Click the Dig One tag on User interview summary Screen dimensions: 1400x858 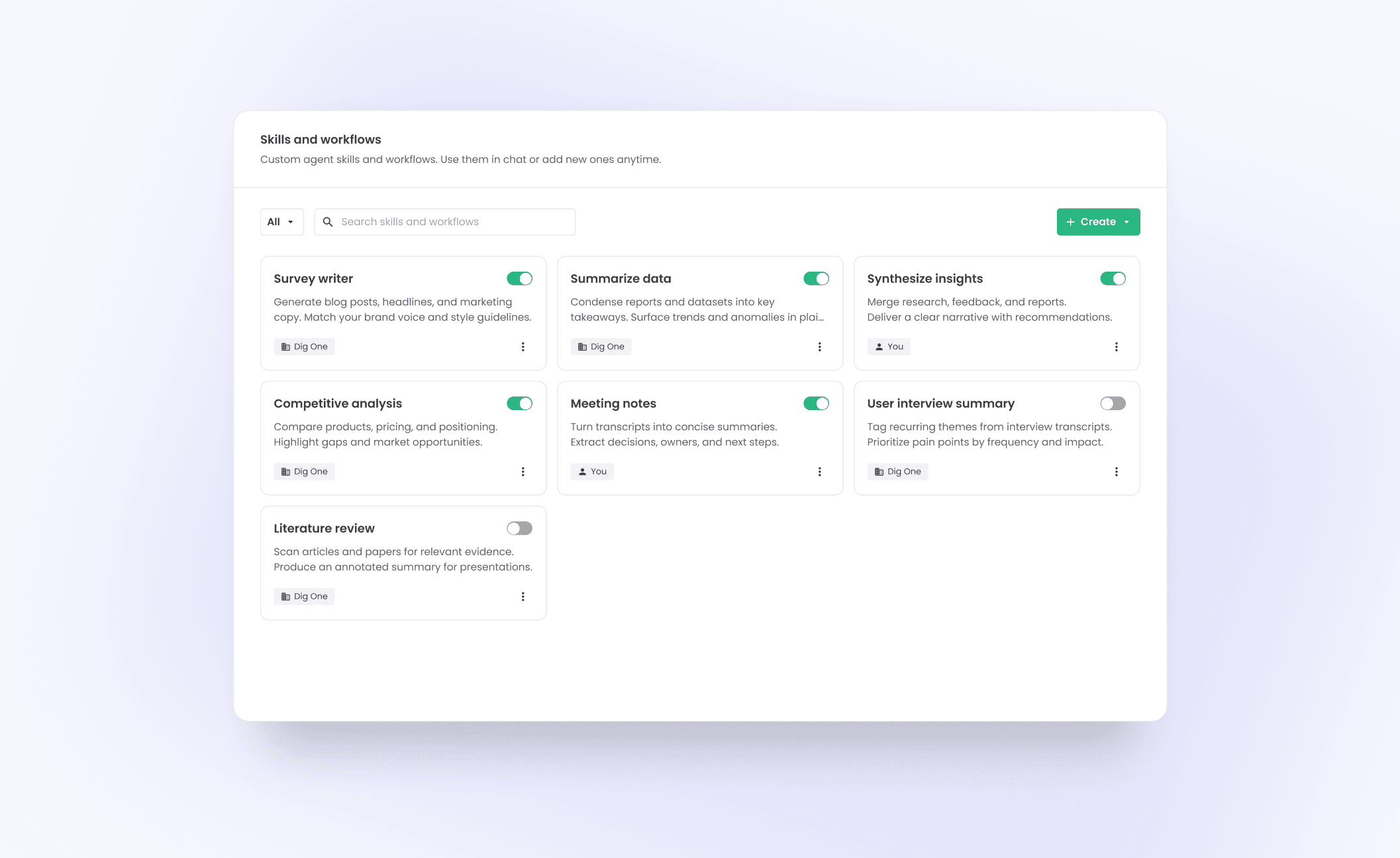(897, 472)
